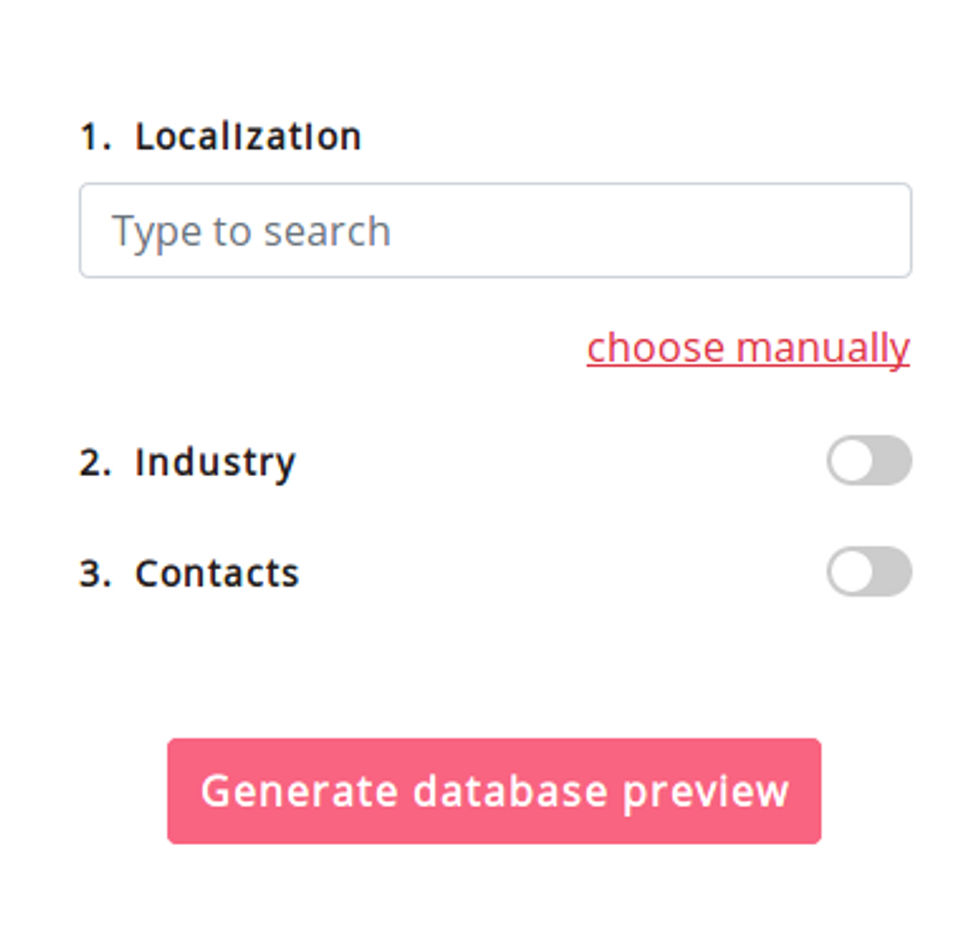Open the 'choose manually' link

tap(748, 348)
